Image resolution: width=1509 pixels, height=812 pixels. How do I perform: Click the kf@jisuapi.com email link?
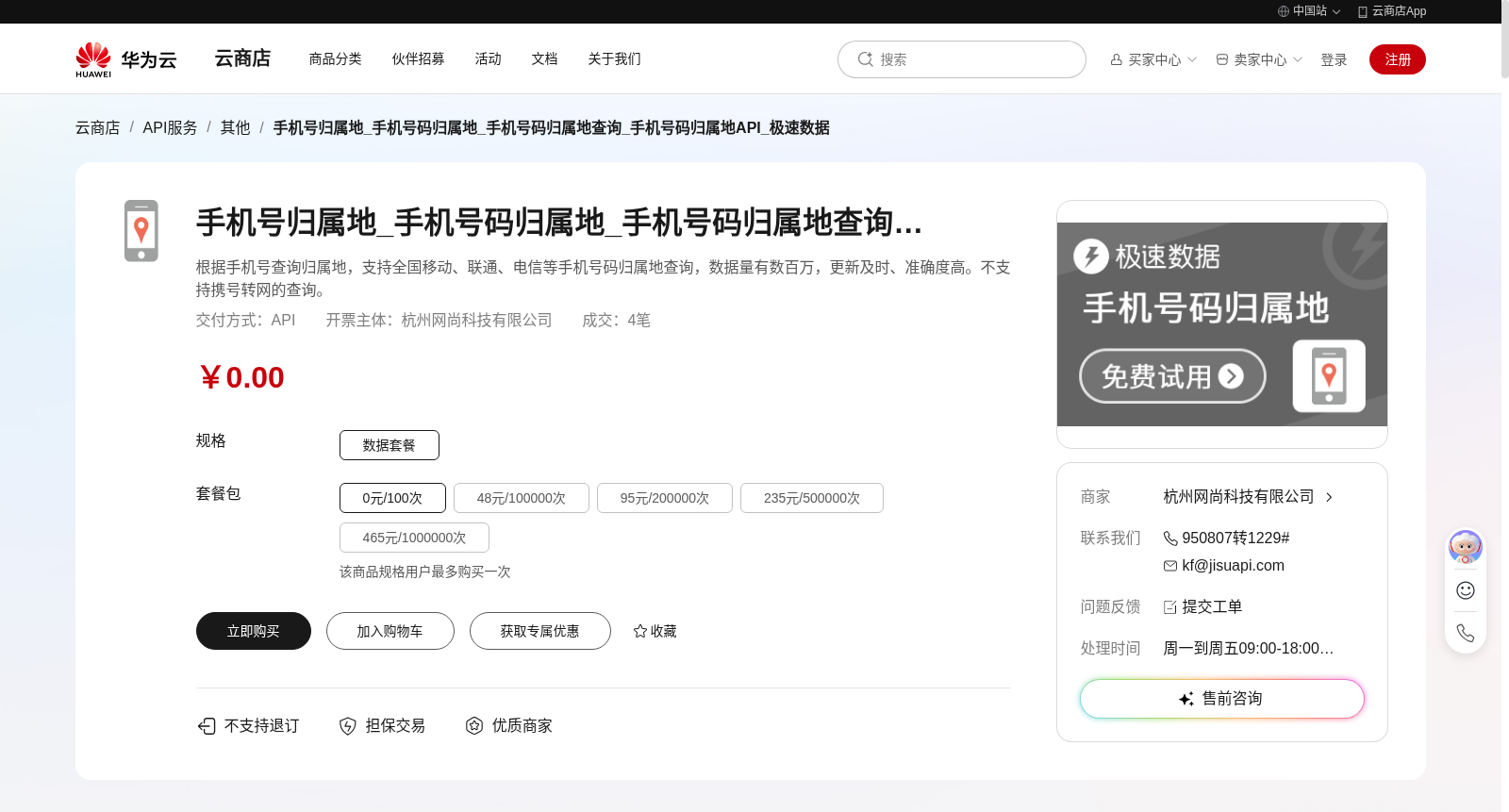click(x=1234, y=566)
